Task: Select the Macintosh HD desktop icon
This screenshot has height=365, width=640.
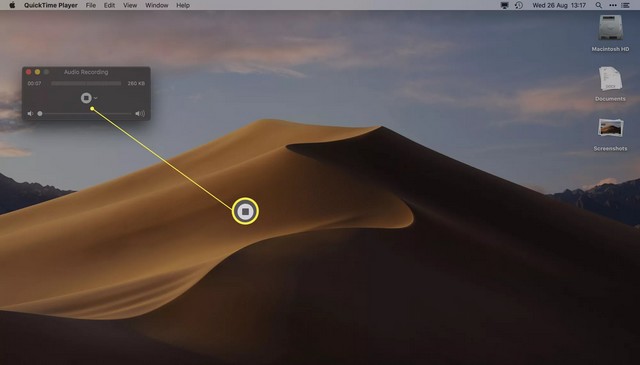Action: click(x=610, y=28)
